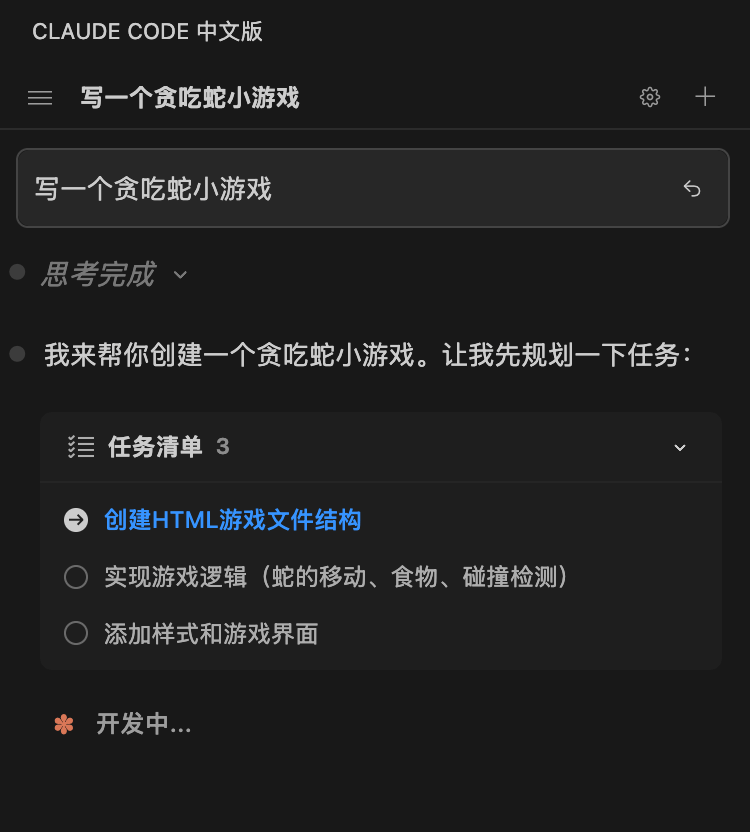Click the CLAUDE CODE 中文版 panel title
Viewport: 750px width, 832px height.
point(147,31)
